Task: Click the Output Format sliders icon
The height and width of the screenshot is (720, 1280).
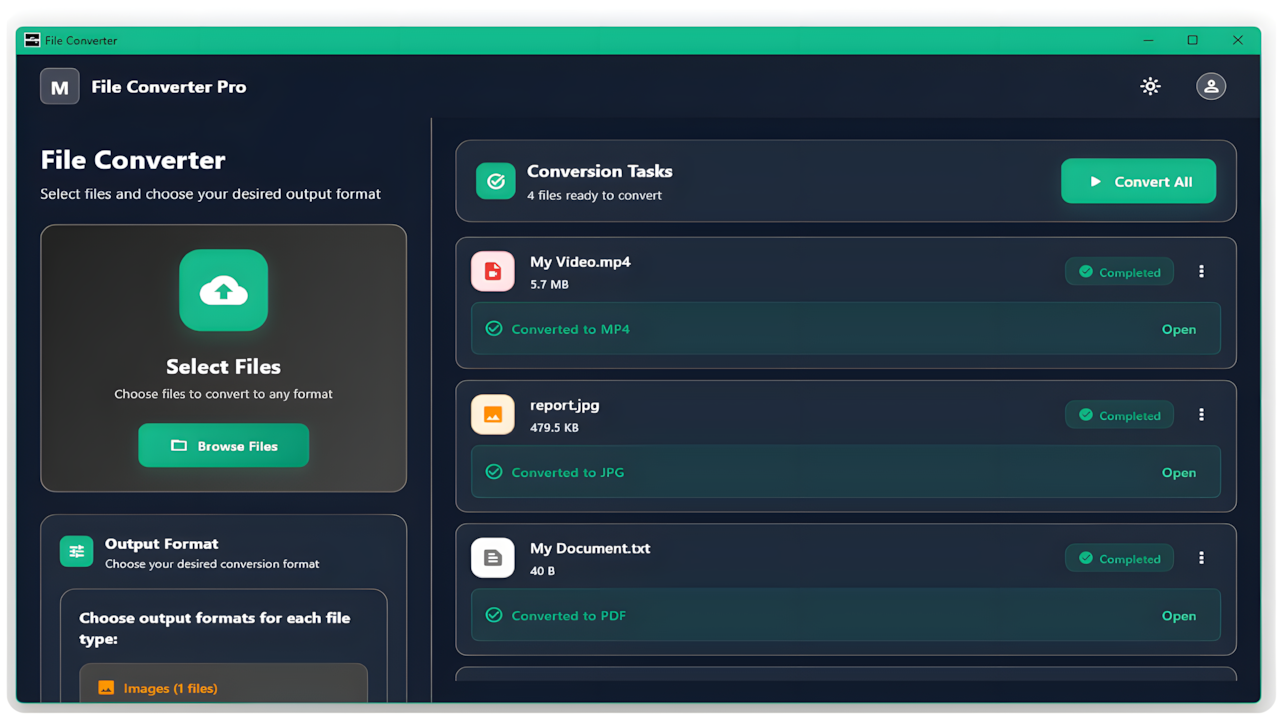Action: click(76, 551)
